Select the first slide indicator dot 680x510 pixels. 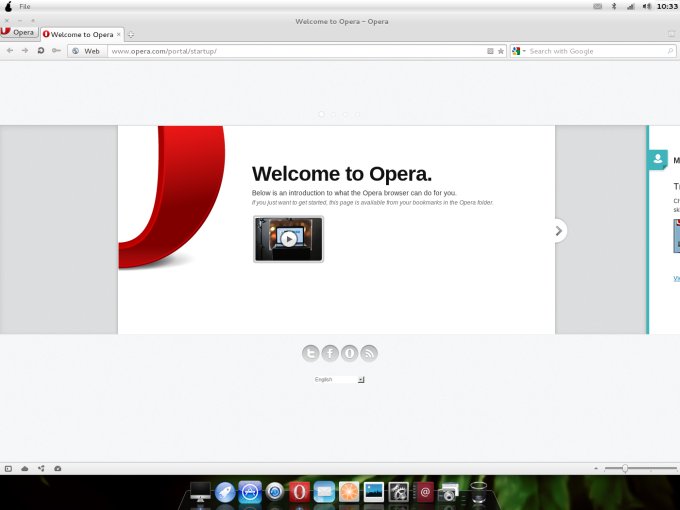pos(321,114)
